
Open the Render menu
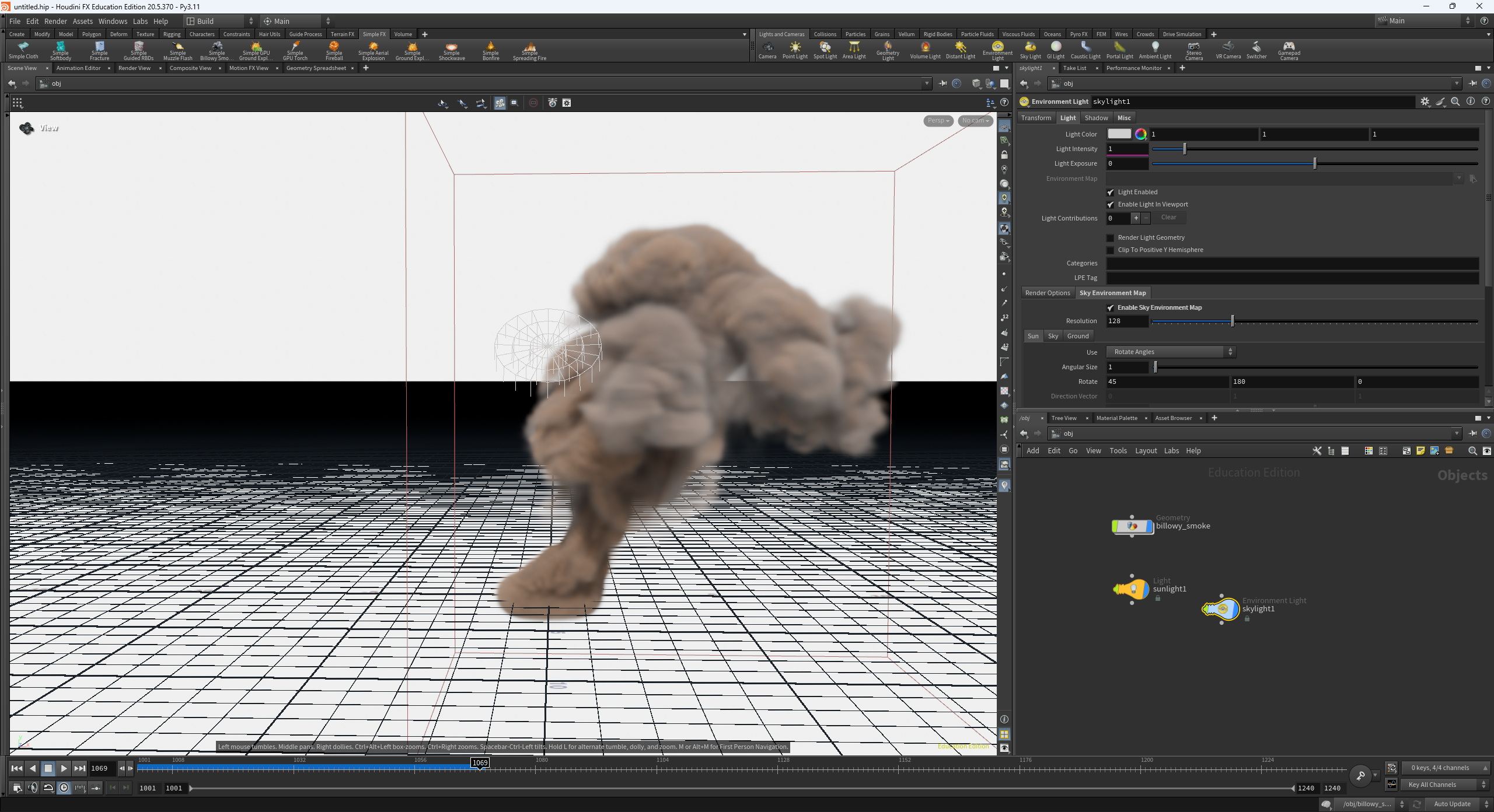(55, 21)
